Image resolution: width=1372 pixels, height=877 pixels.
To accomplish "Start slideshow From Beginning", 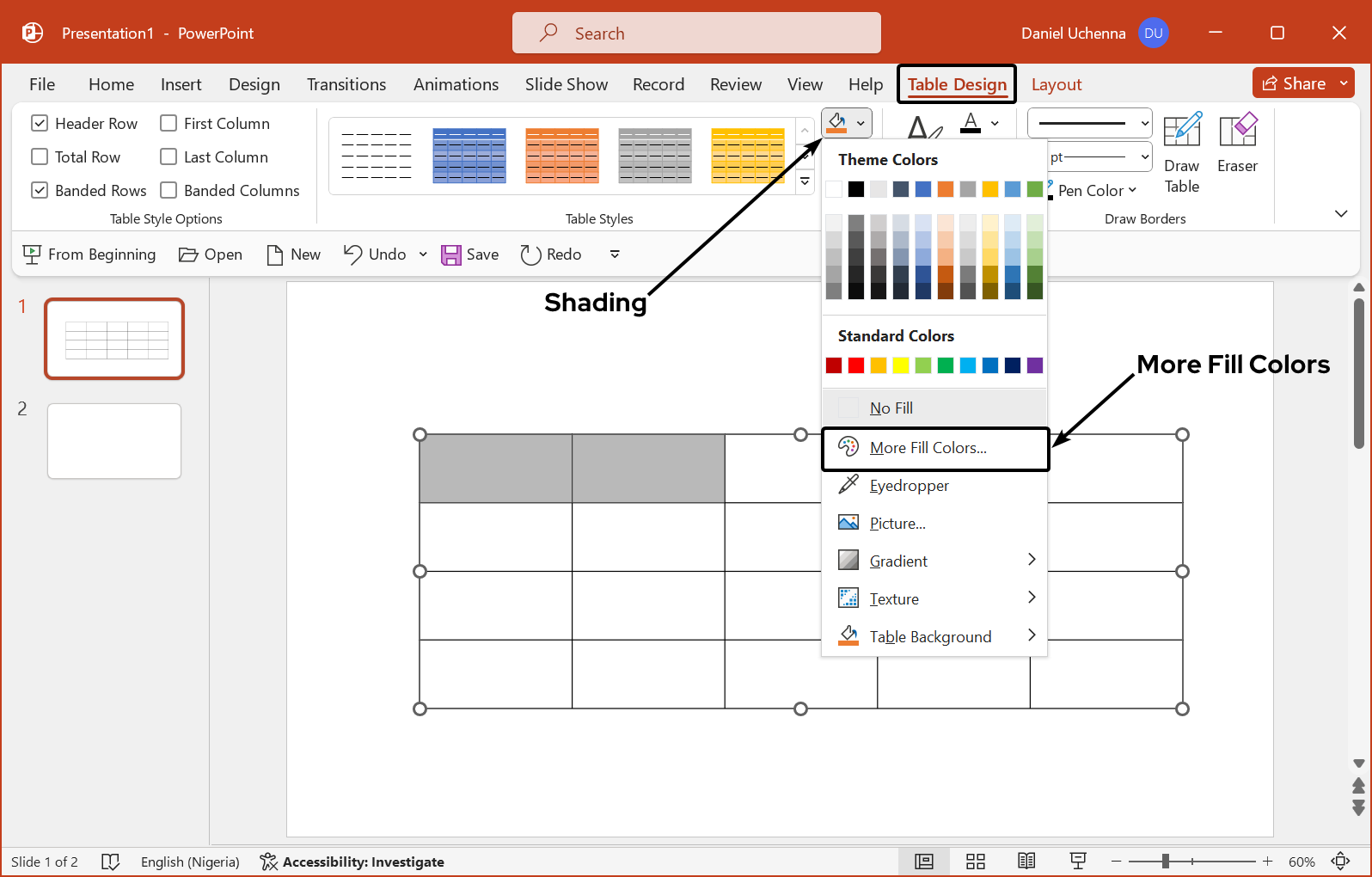I will 89,255.
